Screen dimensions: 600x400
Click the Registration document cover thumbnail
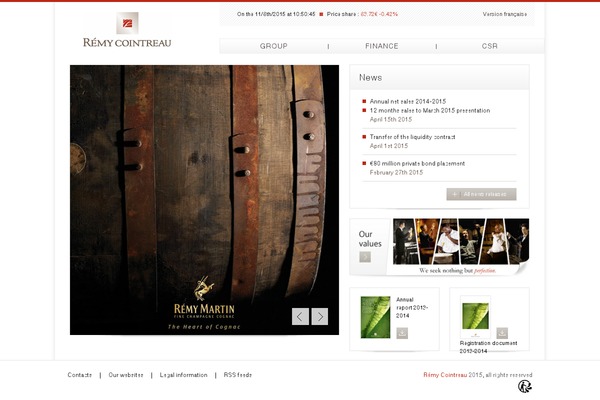coord(475,316)
